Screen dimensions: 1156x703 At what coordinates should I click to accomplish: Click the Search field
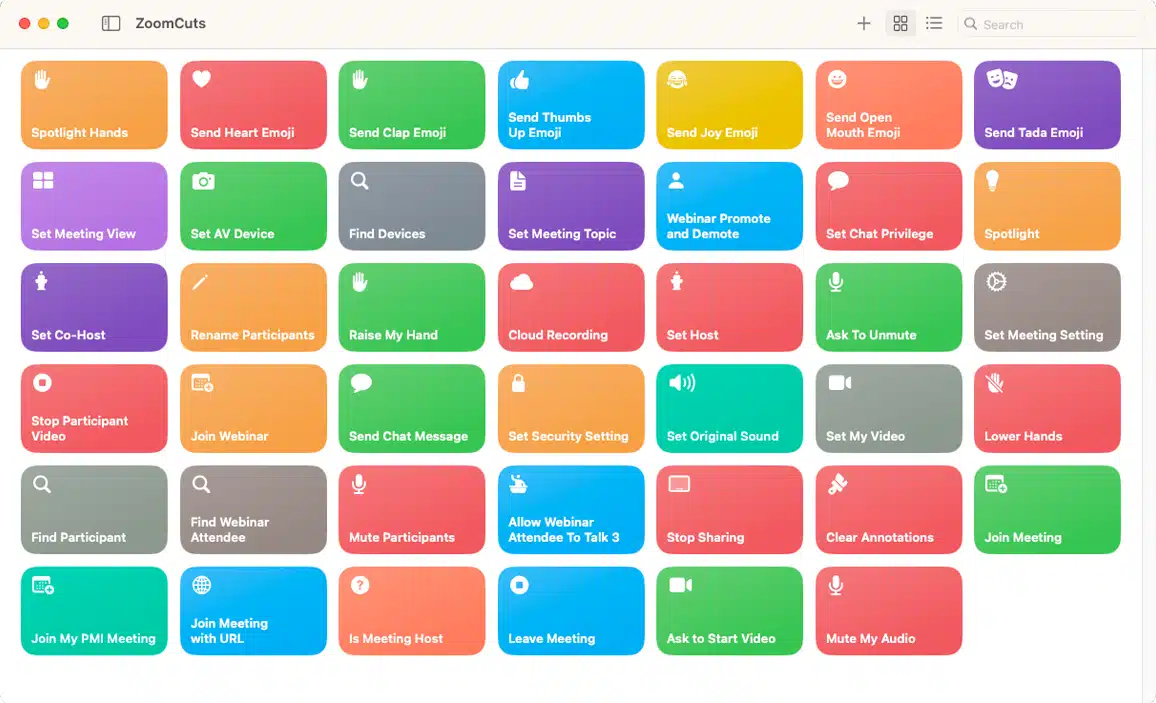(1050, 24)
